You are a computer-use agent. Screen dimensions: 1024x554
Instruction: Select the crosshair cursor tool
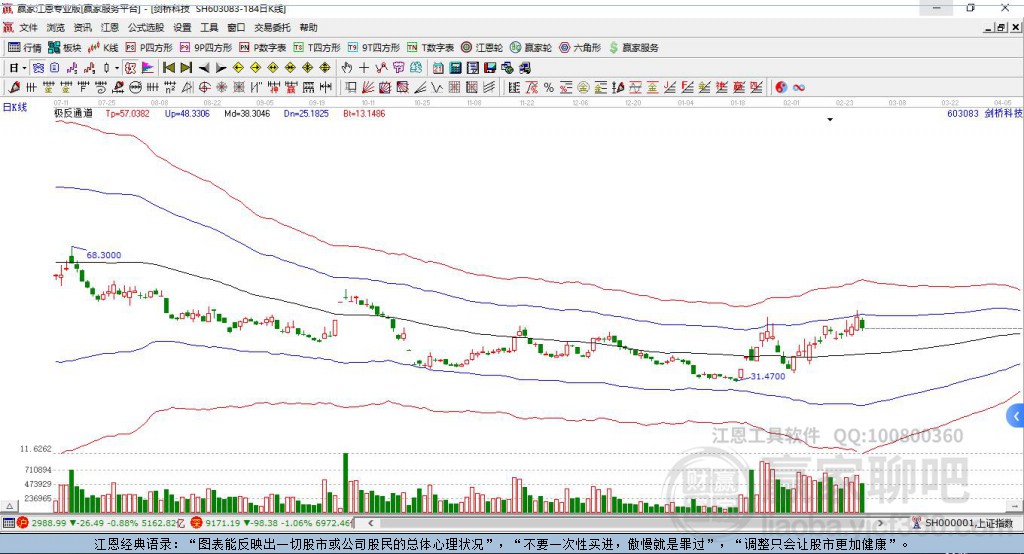(x=364, y=68)
